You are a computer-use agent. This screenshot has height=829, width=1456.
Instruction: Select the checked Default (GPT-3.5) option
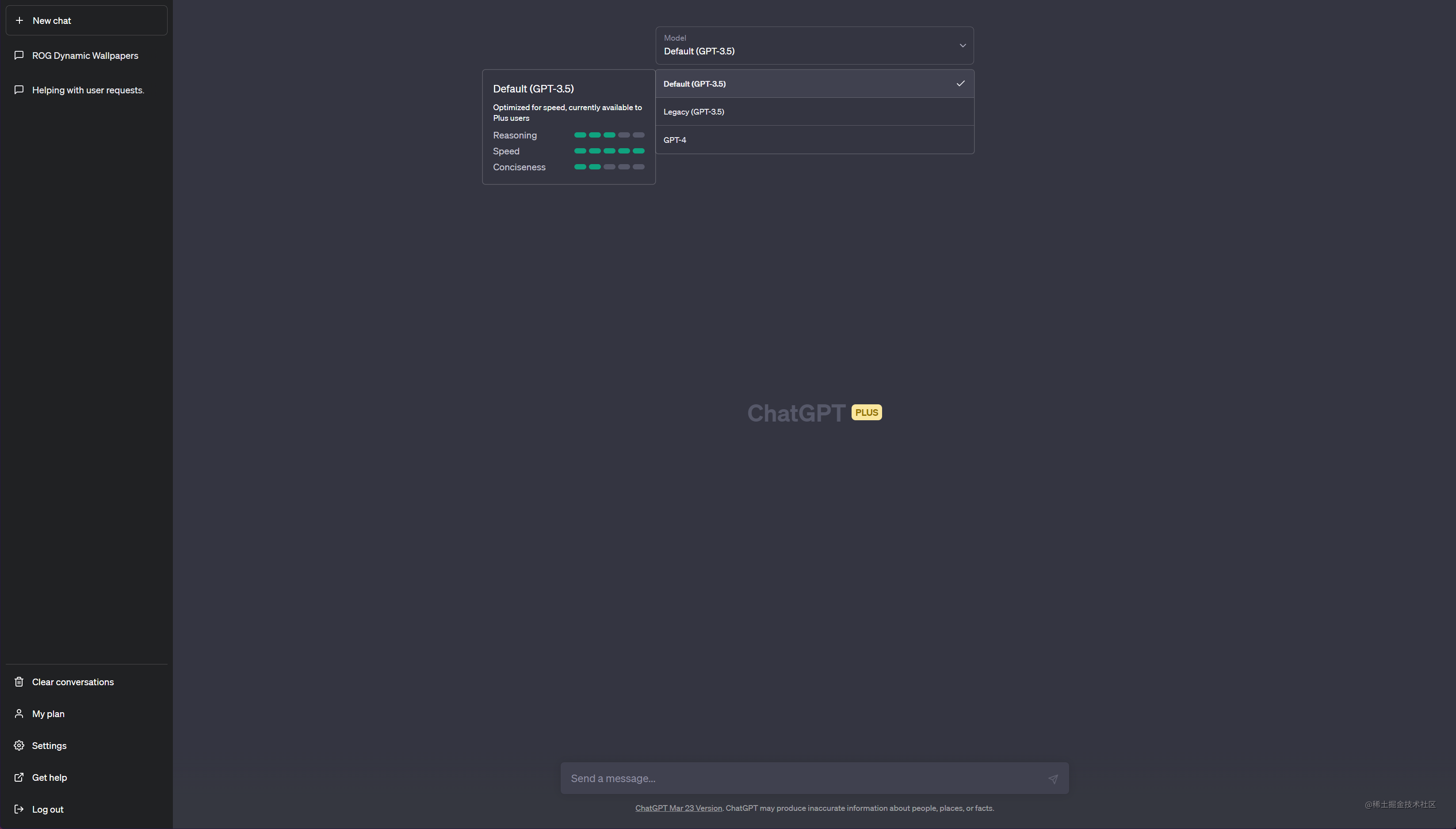click(x=814, y=84)
